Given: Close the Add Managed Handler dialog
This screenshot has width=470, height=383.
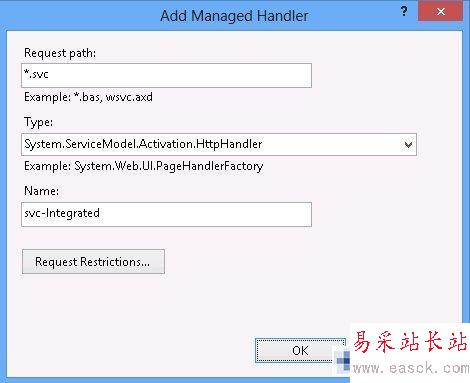Looking at the screenshot, I should 440,12.
